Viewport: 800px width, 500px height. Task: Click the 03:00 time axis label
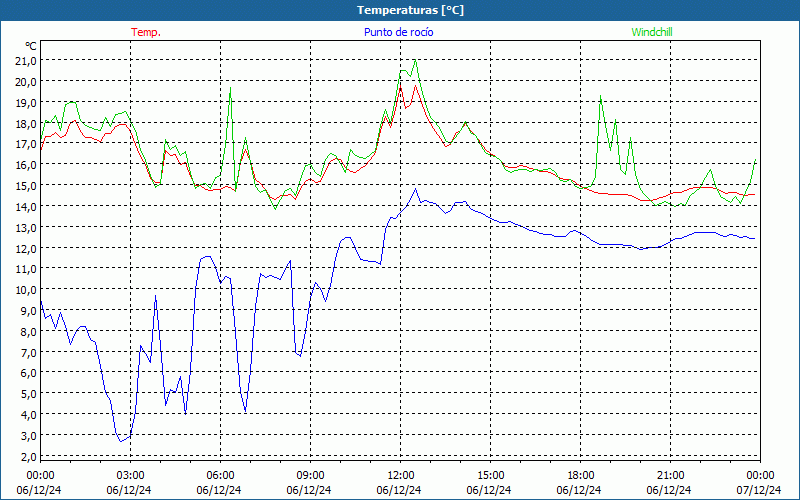click(130, 476)
